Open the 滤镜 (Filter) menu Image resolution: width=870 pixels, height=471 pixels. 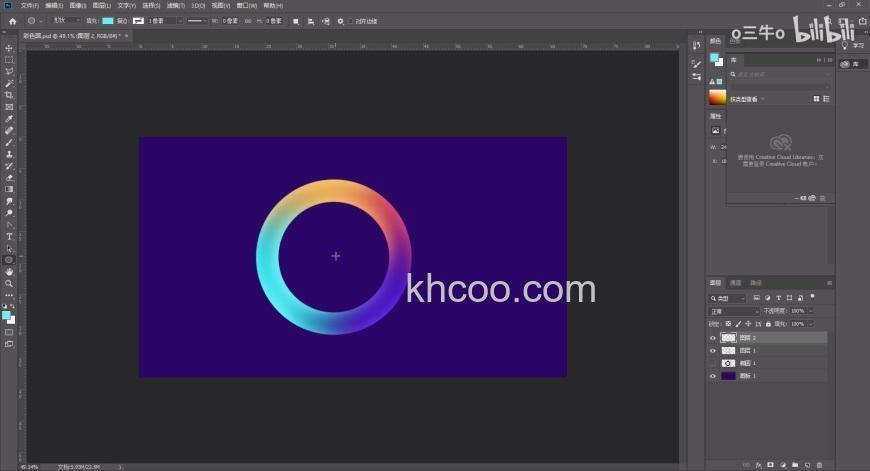176,6
